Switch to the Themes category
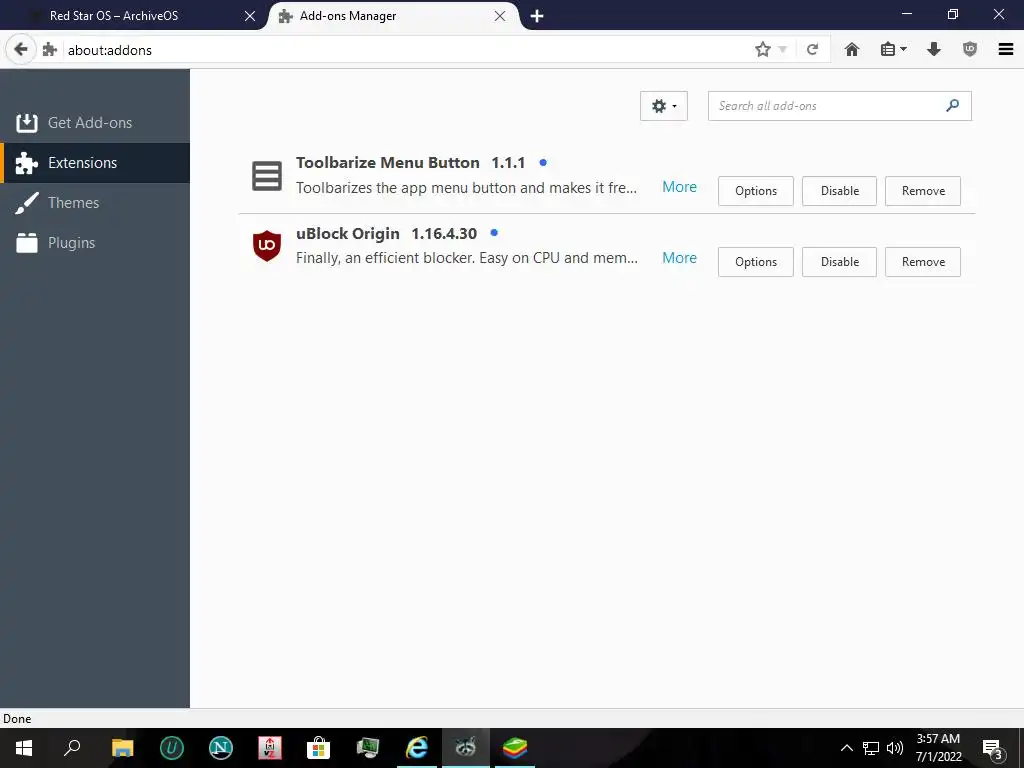1024x768 pixels. [95, 202]
